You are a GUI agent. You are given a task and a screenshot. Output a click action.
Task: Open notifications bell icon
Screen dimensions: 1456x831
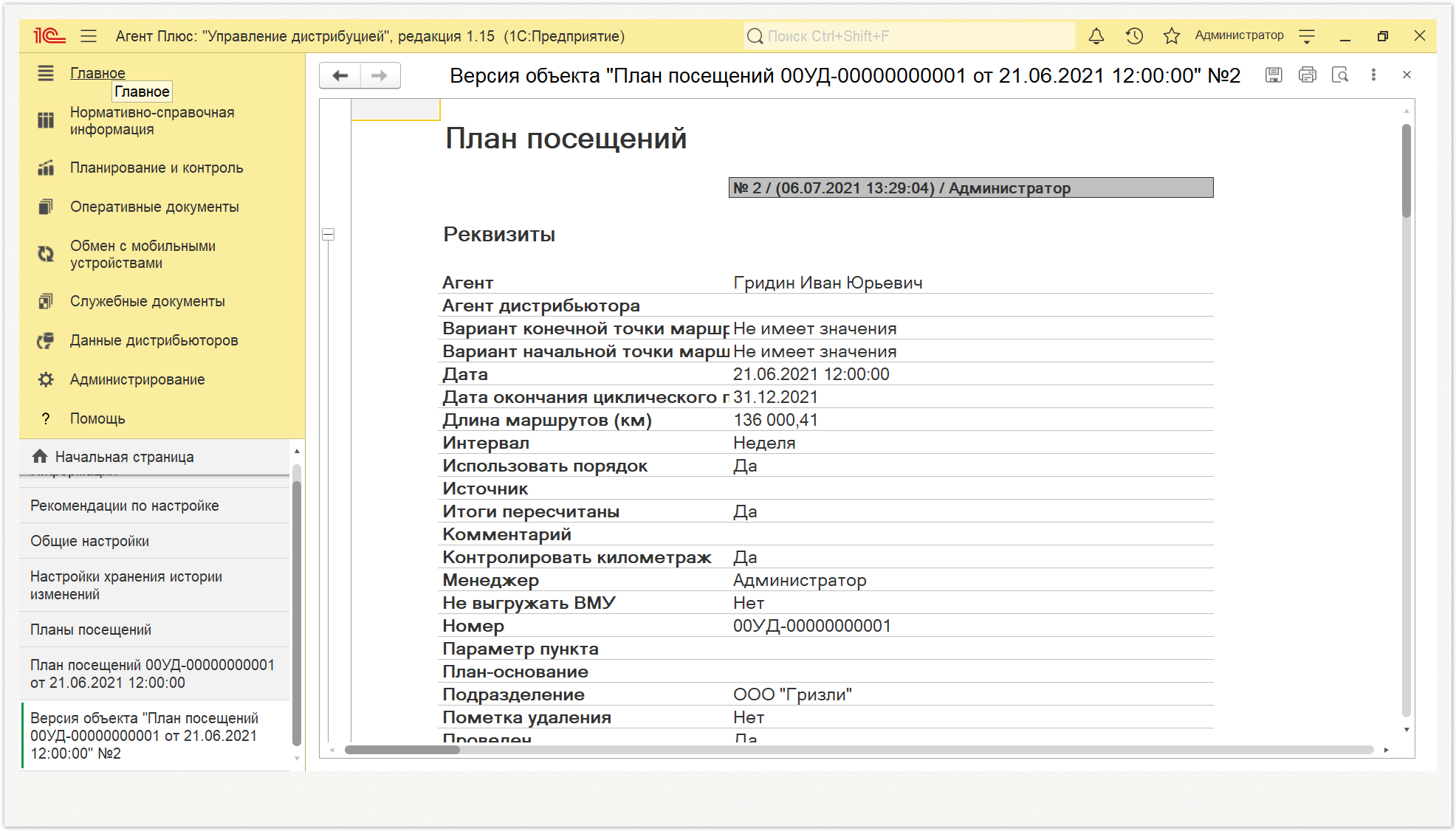tap(1096, 35)
